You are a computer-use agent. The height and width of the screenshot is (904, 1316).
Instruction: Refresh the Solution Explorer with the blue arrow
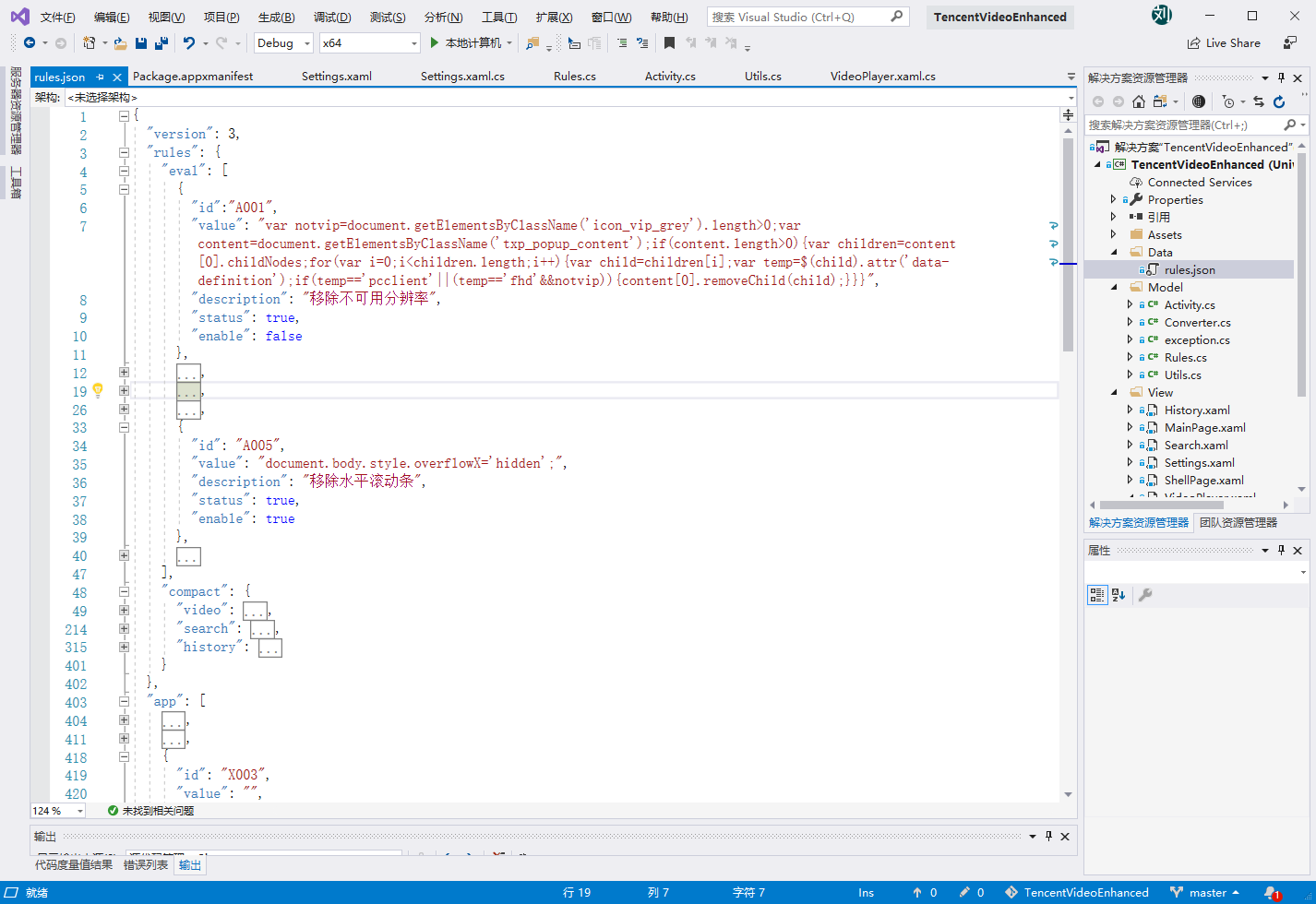(x=1279, y=101)
